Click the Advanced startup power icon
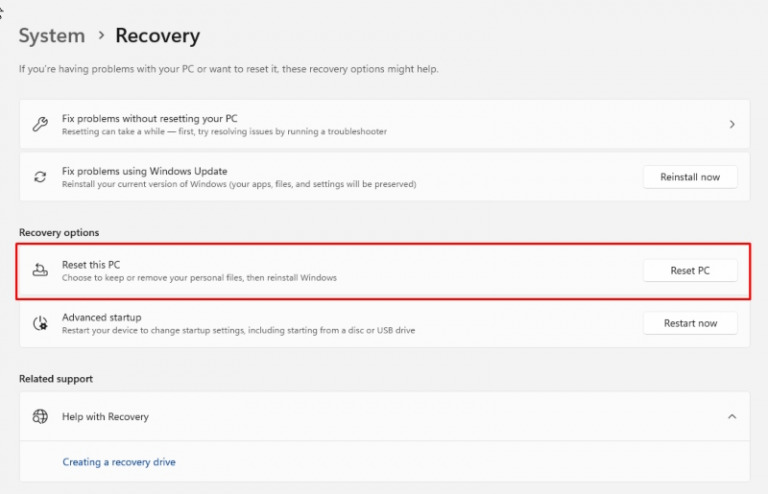768x494 pixels. point(40,323)
